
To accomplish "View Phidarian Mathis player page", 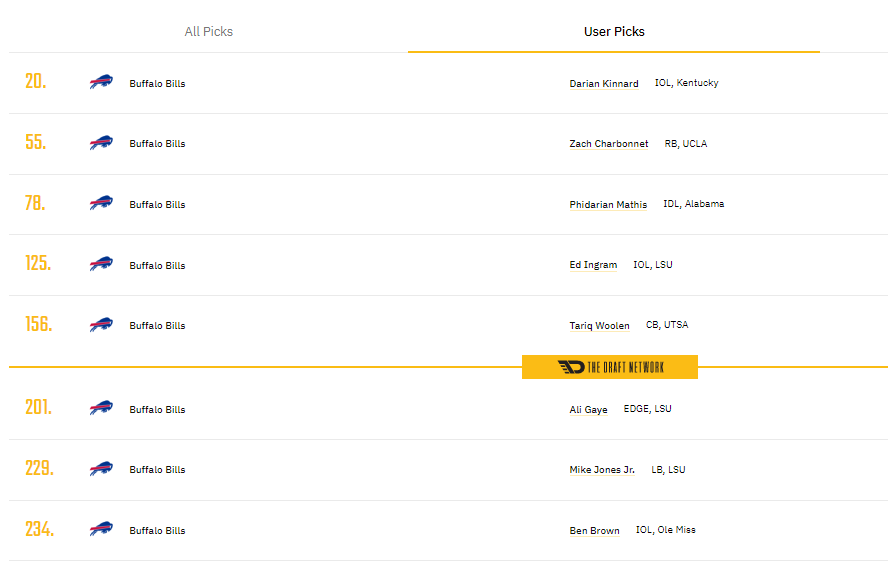I will [x=608, y=205].
